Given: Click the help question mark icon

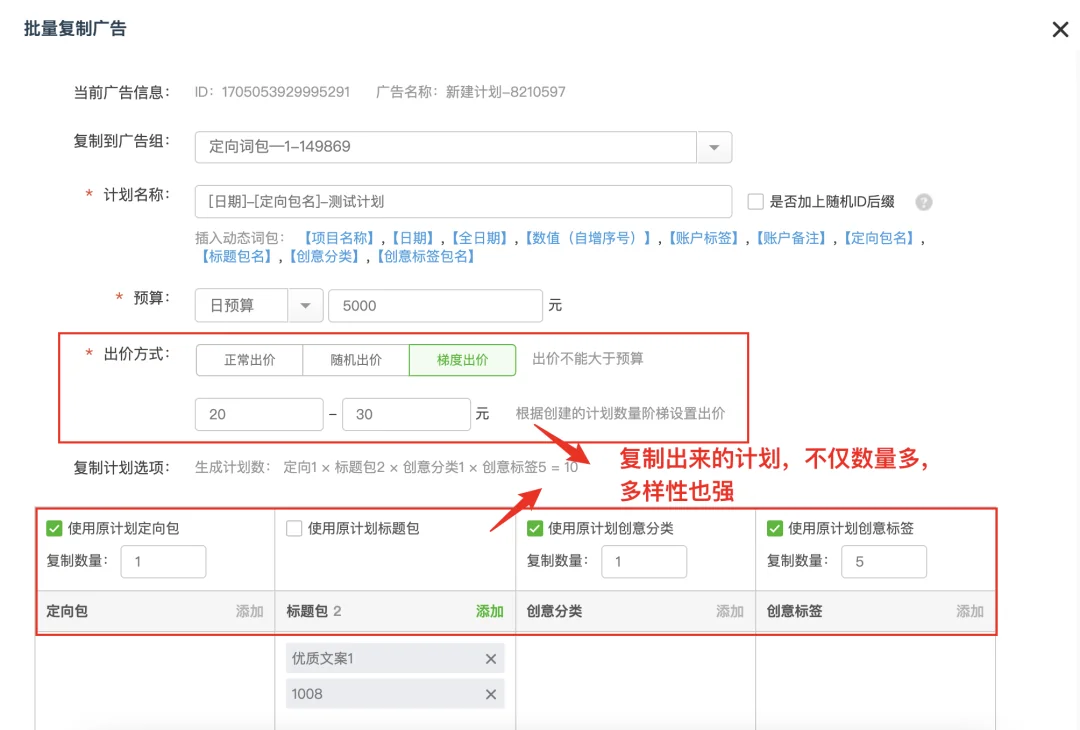Looking at the screenshot, I should [924, 202].
